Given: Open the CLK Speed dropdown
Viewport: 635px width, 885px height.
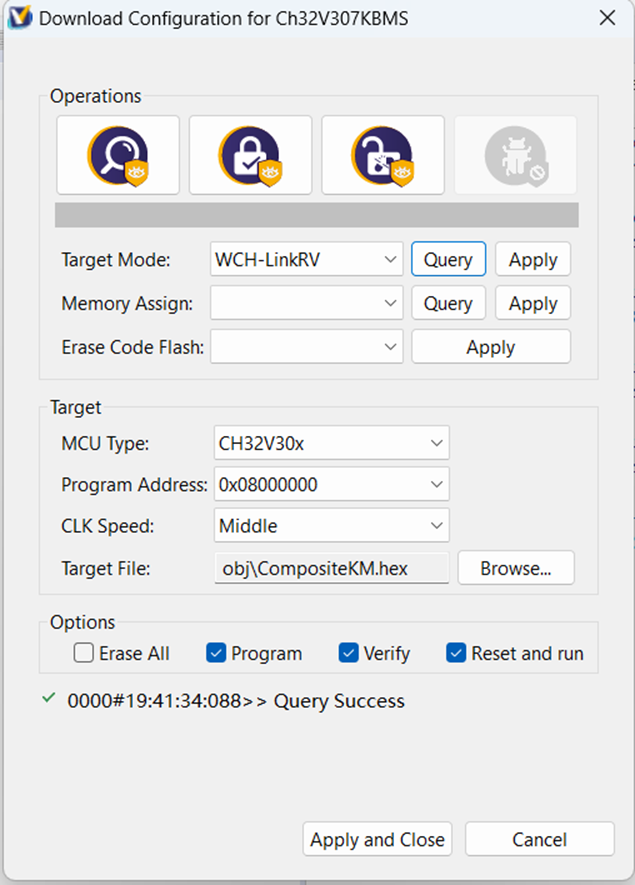Looking at the screenshot, I should click(x=331, y=525).
